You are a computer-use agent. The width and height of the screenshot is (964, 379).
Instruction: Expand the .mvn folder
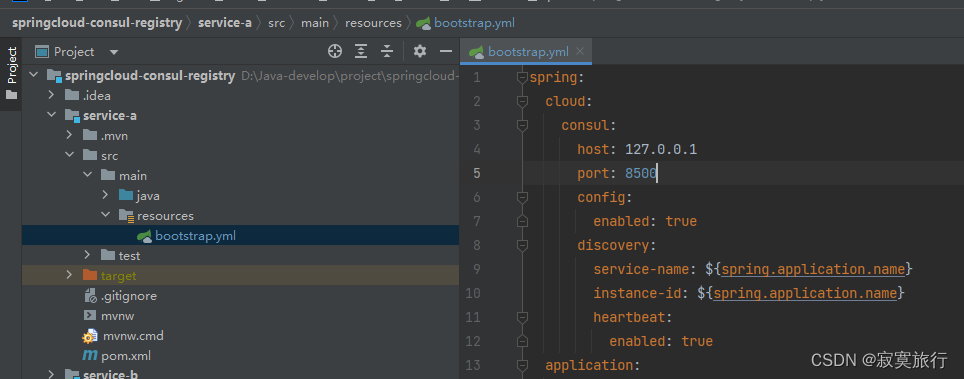coord(69,135)
